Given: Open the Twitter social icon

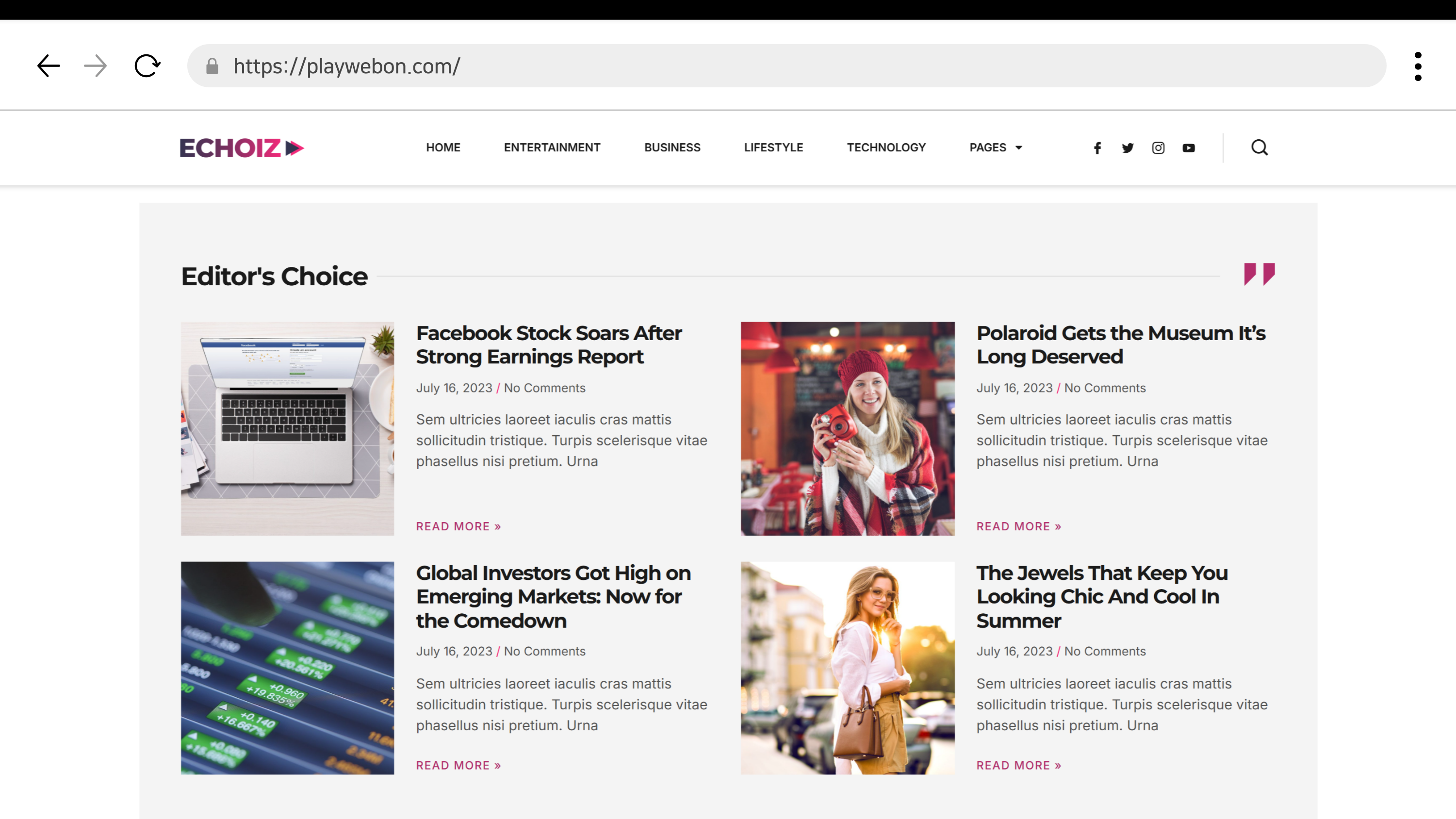Looking at the screenshot, I should (1128, 148).
